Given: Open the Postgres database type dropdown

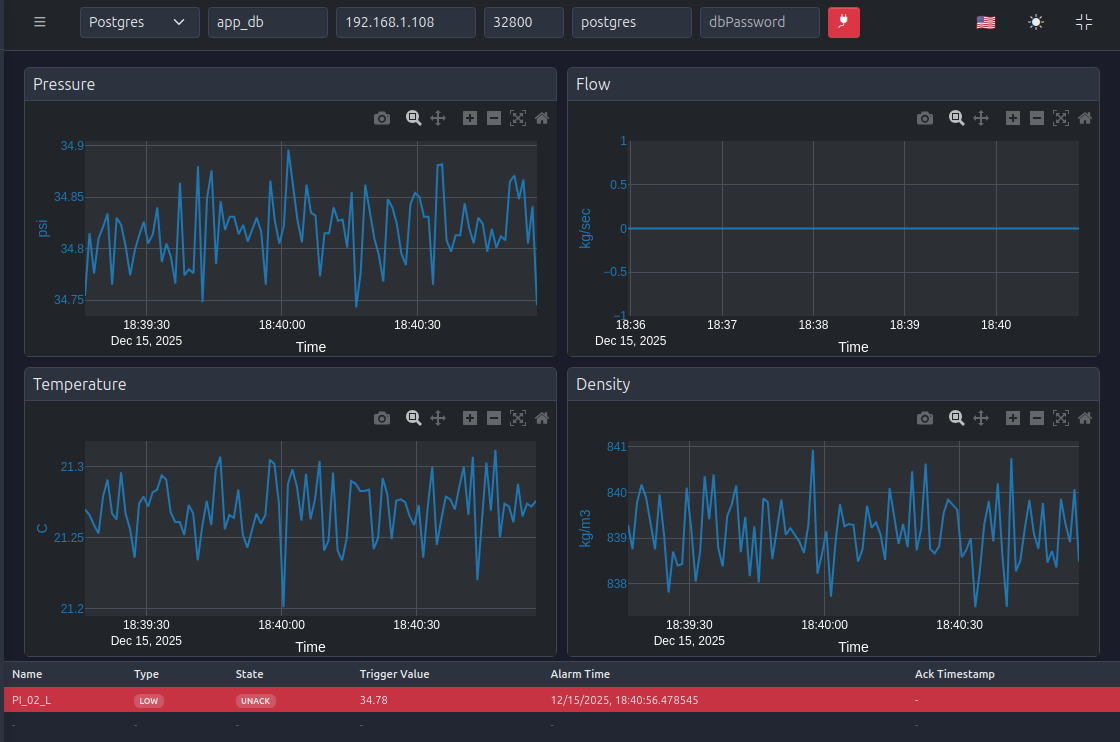Looking at the screenshot, I should click(139, 22).
